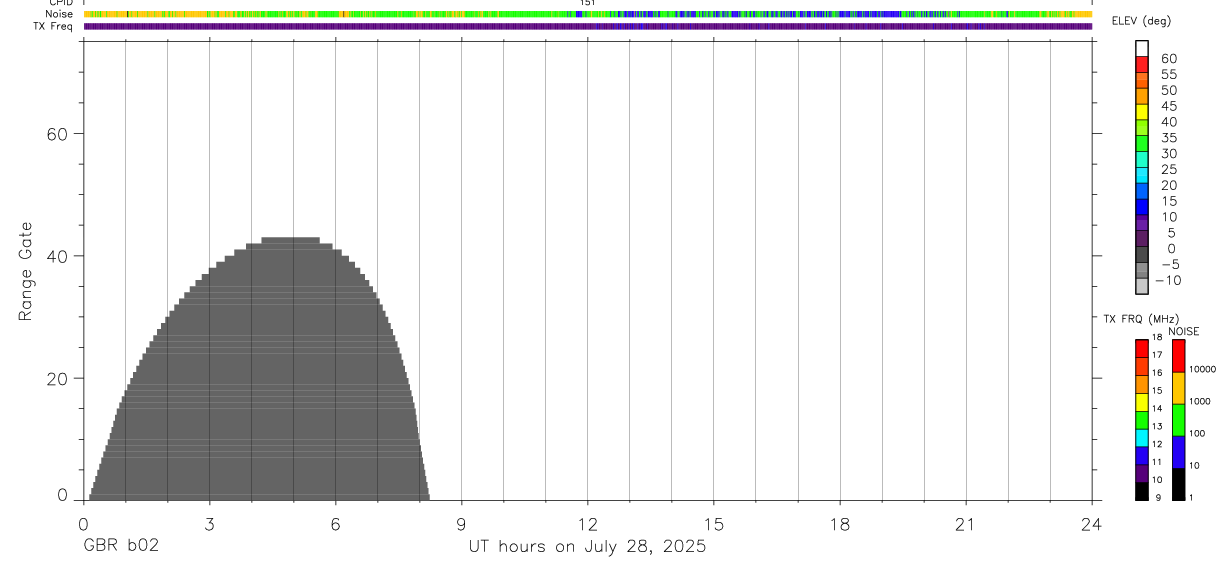Click the Noise color strip above plot

pos(588,14)
